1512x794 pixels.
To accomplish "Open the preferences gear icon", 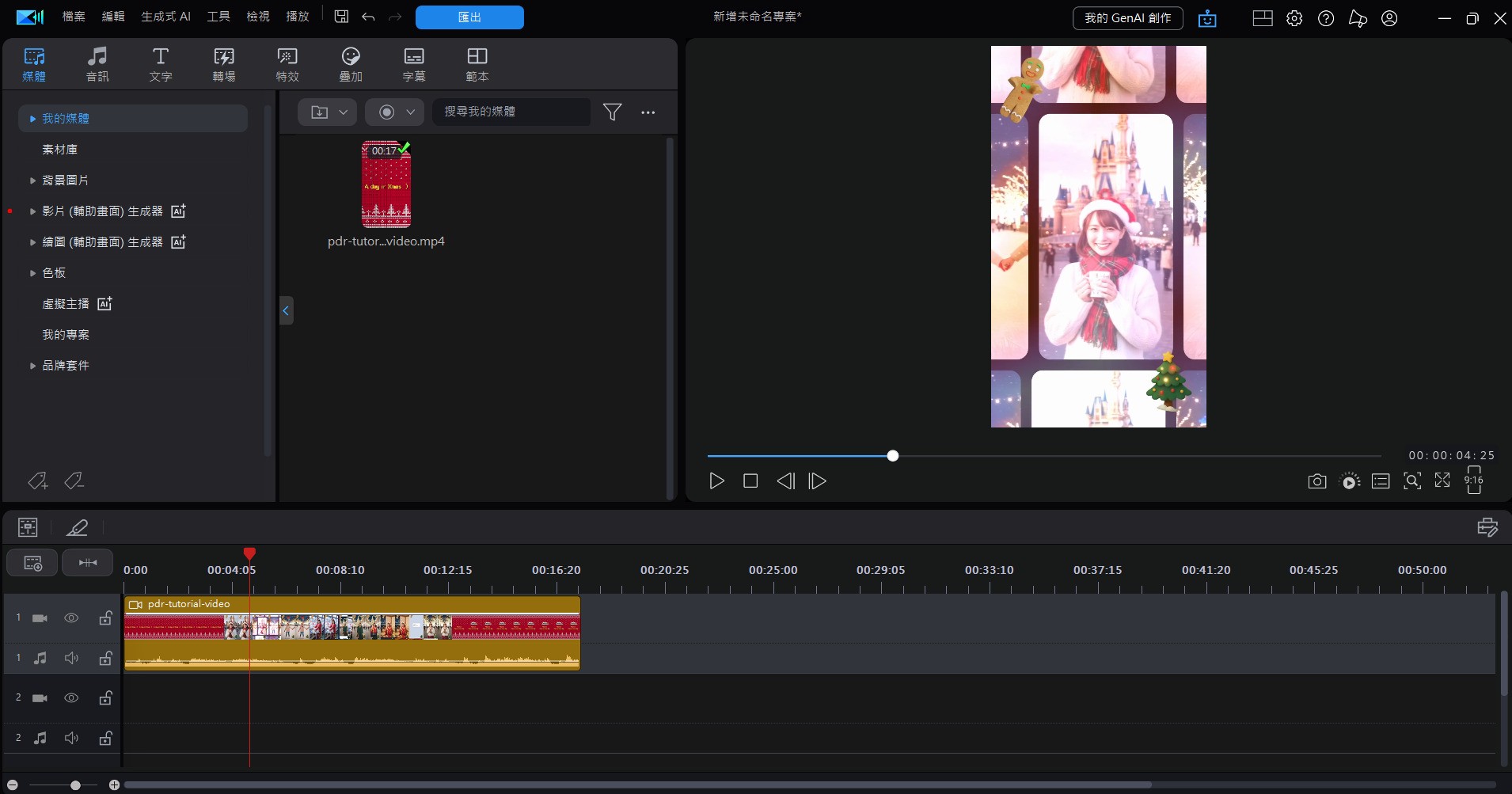I will [1294, 18].
